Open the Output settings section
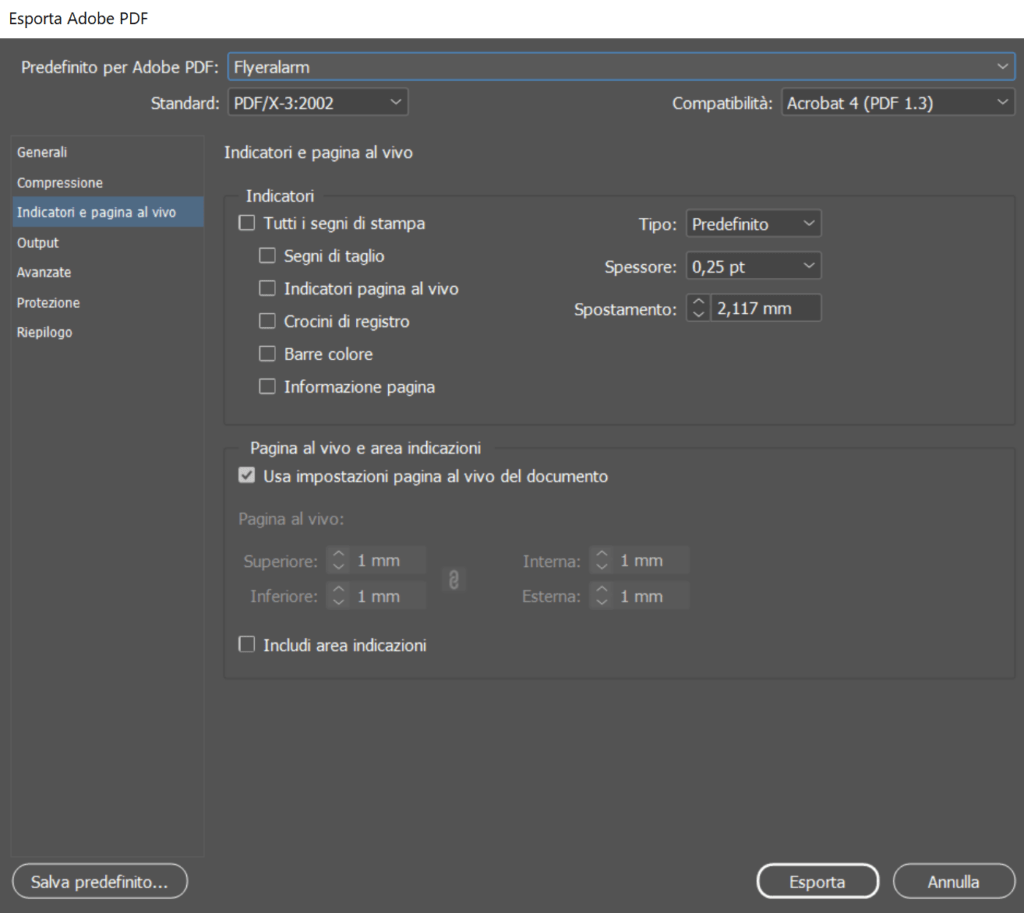1024x913 pixels. [x=38, y=242]
